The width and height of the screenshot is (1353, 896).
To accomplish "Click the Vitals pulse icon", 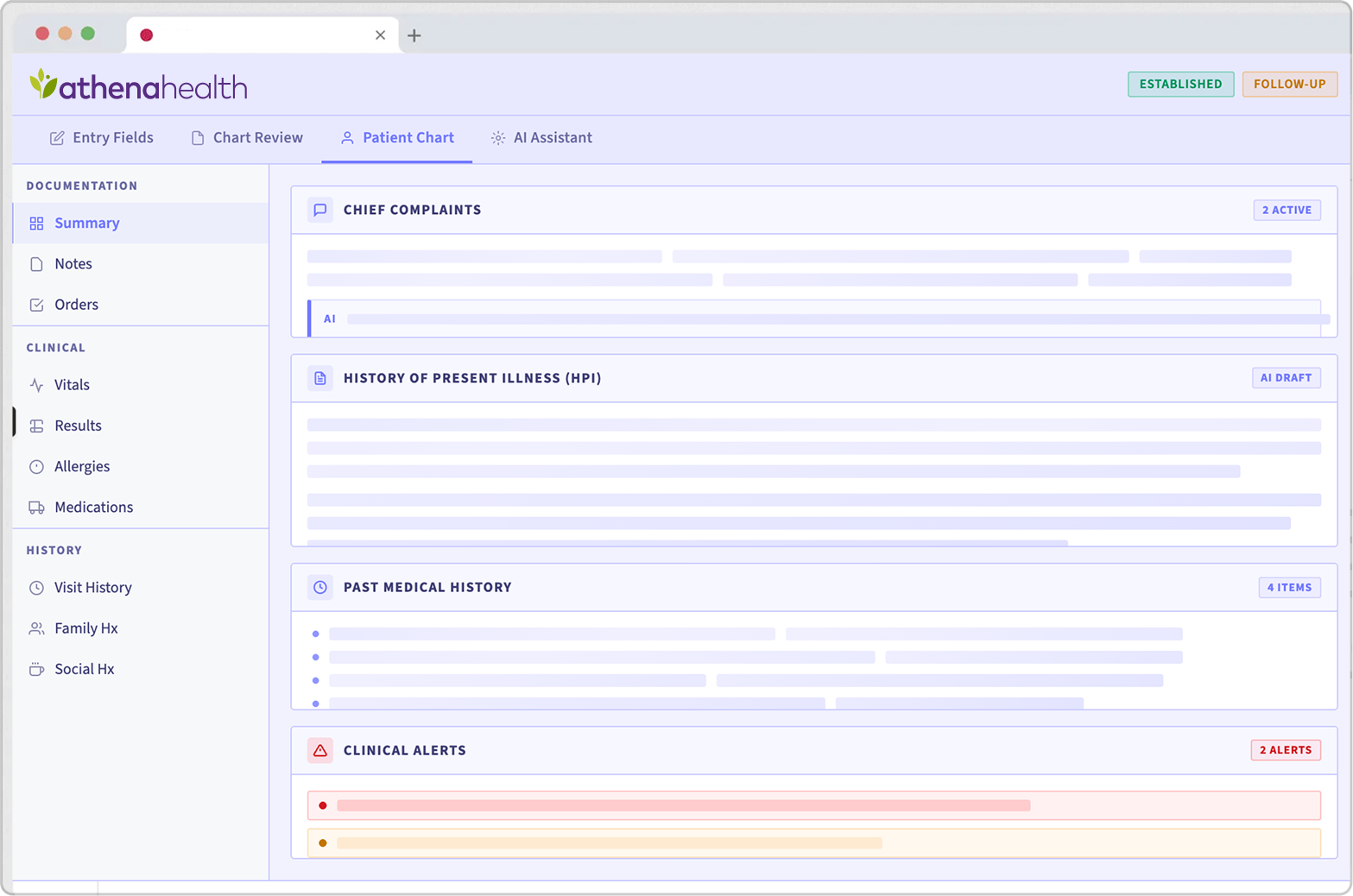I will coord(36,385).
